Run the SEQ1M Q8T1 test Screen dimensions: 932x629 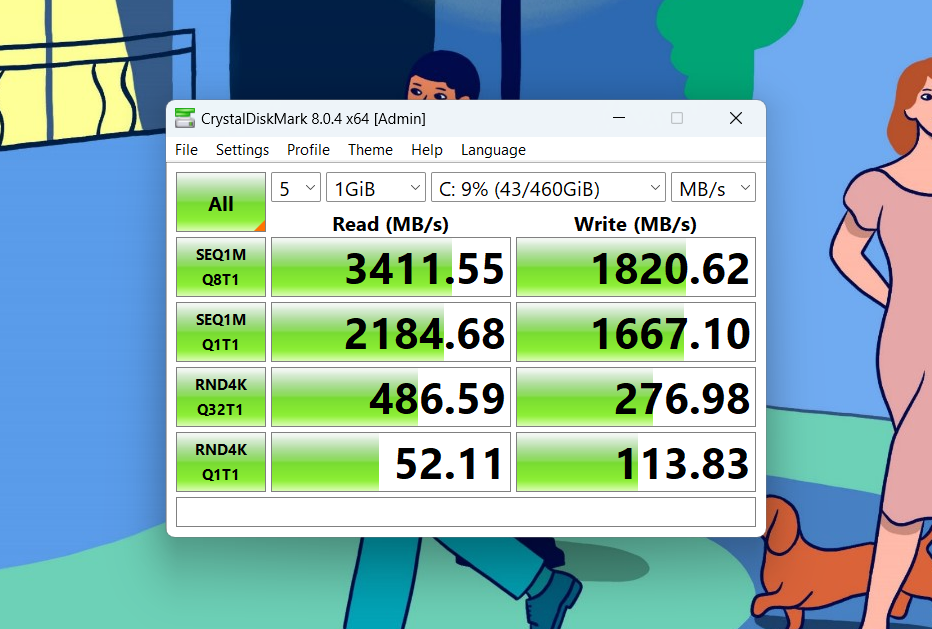click(x=221, y=267)
